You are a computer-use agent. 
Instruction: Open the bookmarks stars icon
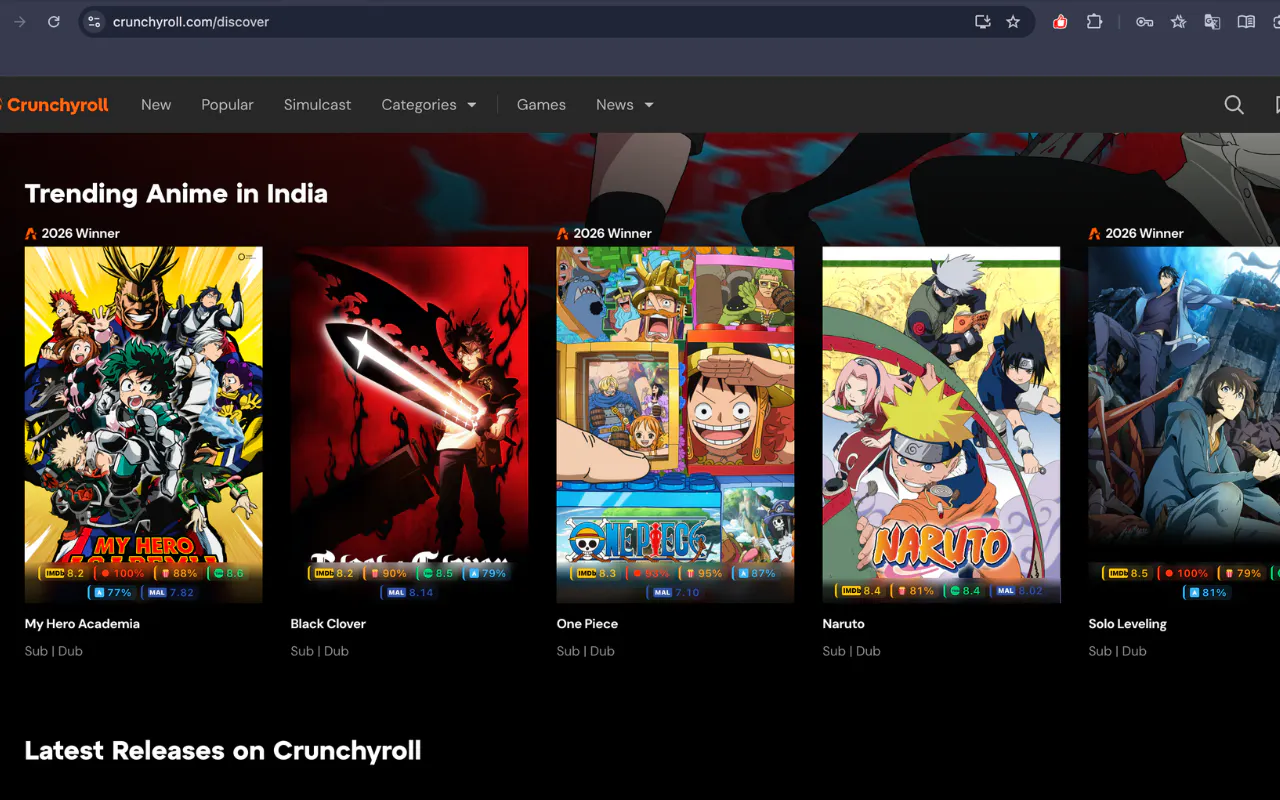pyautogui.click(x=1179, y=22)
